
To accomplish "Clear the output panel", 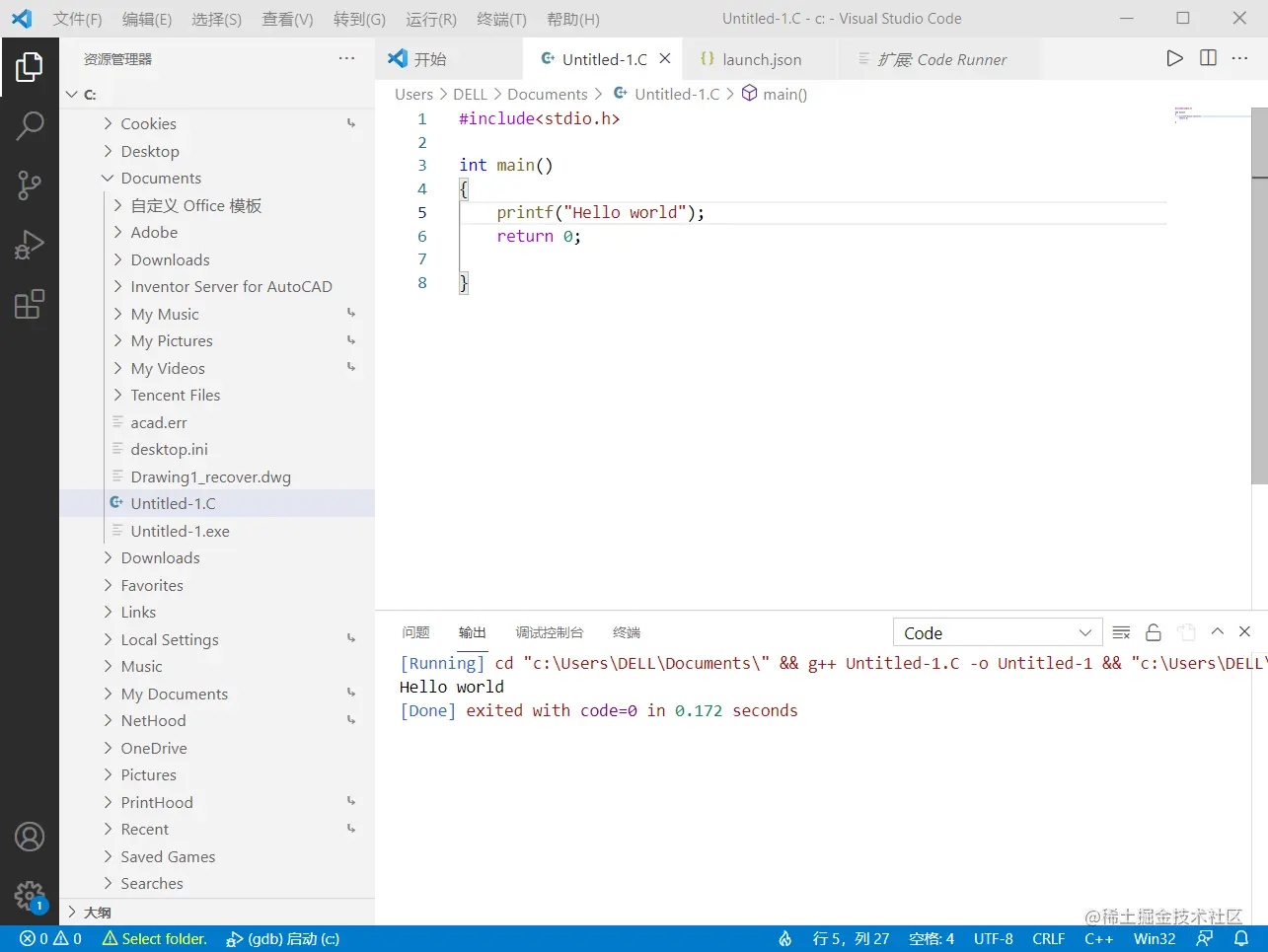I will point(1121,632).
